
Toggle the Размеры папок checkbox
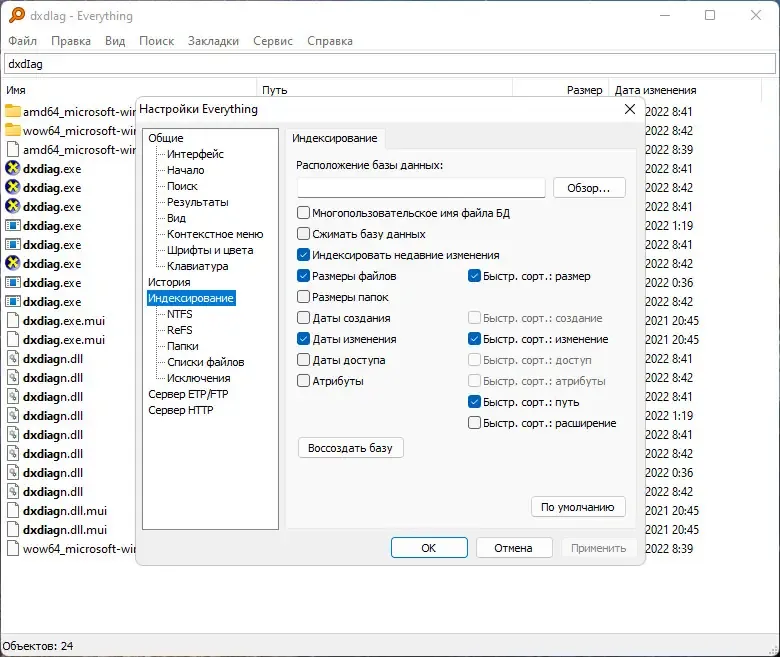[x=303, y=297]
